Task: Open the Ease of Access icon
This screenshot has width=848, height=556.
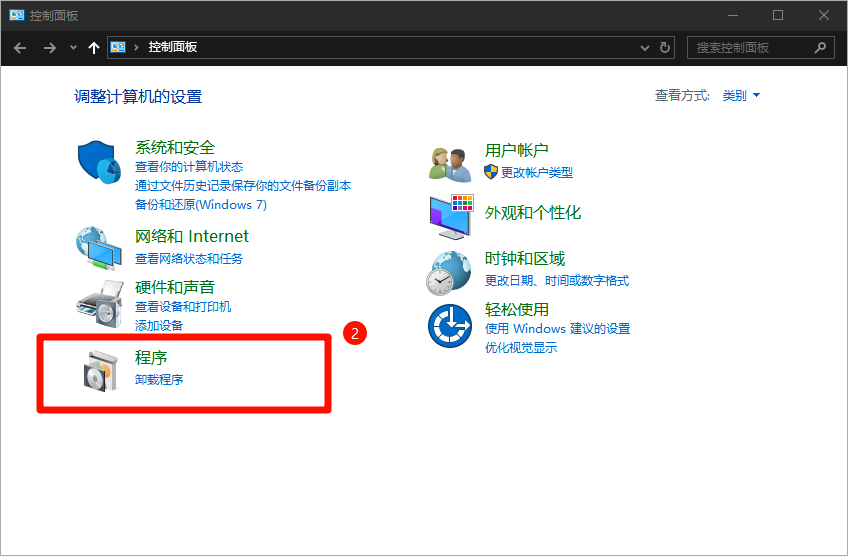Action: tap(449, 326)
